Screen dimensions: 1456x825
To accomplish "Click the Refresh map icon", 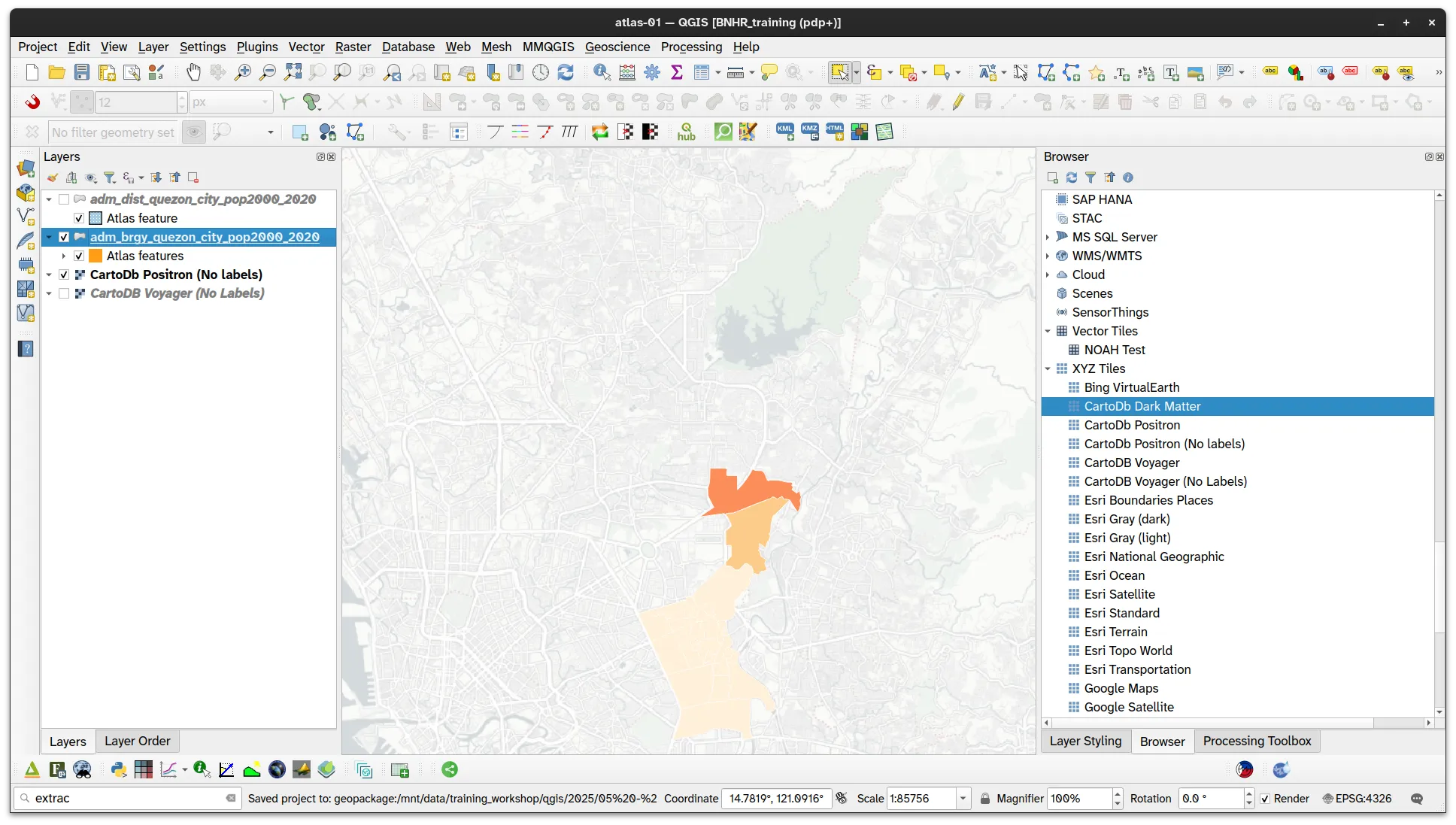I will pyautogui.click(x=566, y=72).
